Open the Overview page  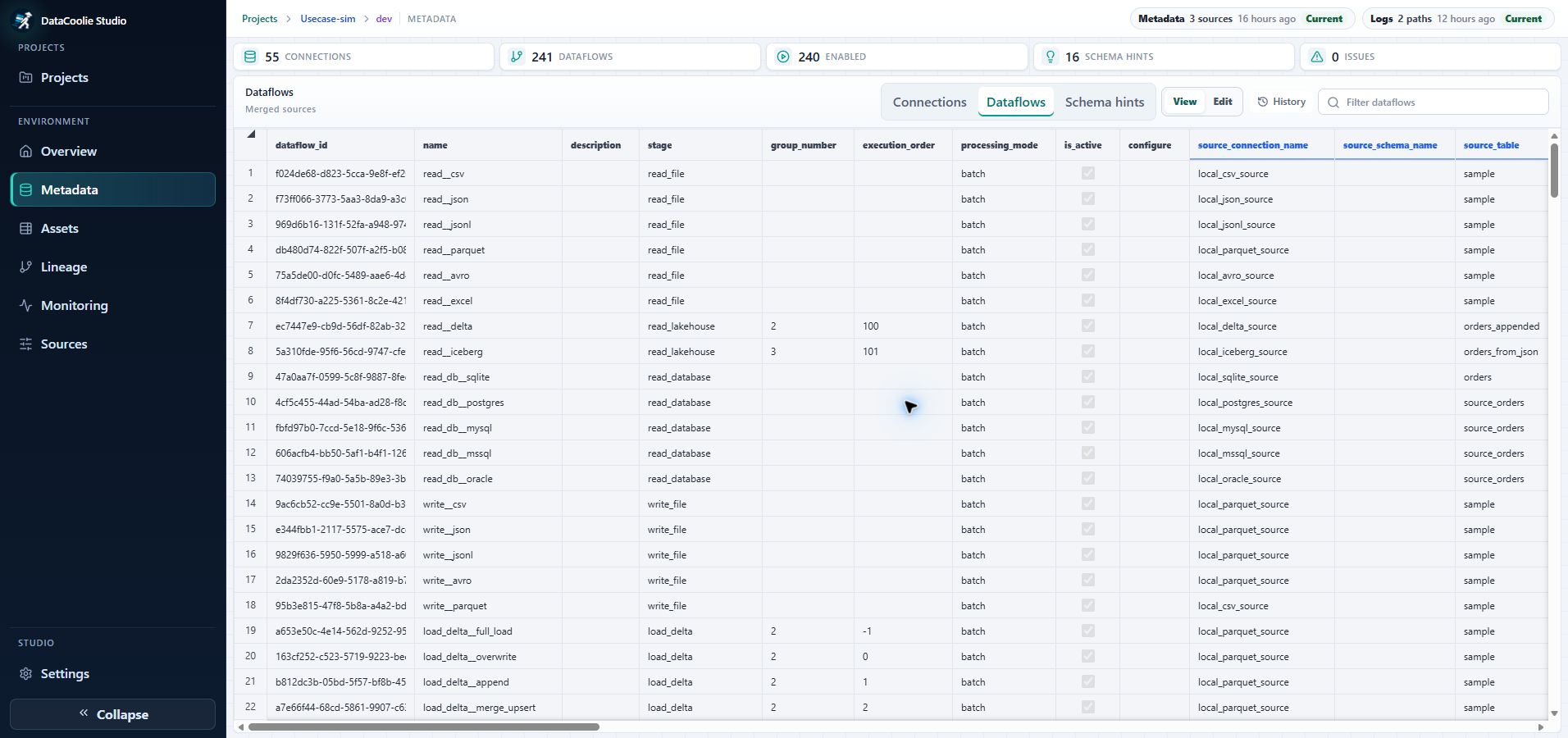pyautogui.click(x=113, y=152)
